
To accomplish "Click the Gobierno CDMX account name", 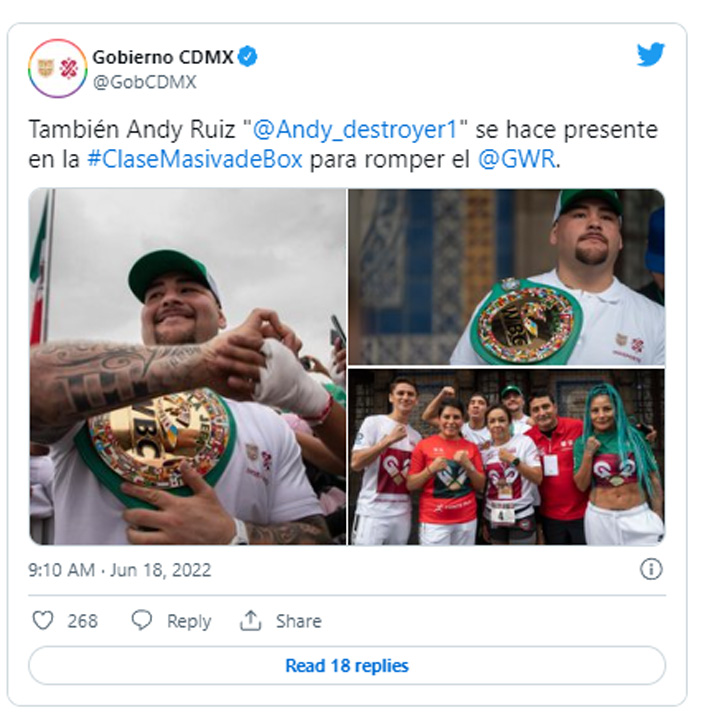I will [x=163, y=57].
